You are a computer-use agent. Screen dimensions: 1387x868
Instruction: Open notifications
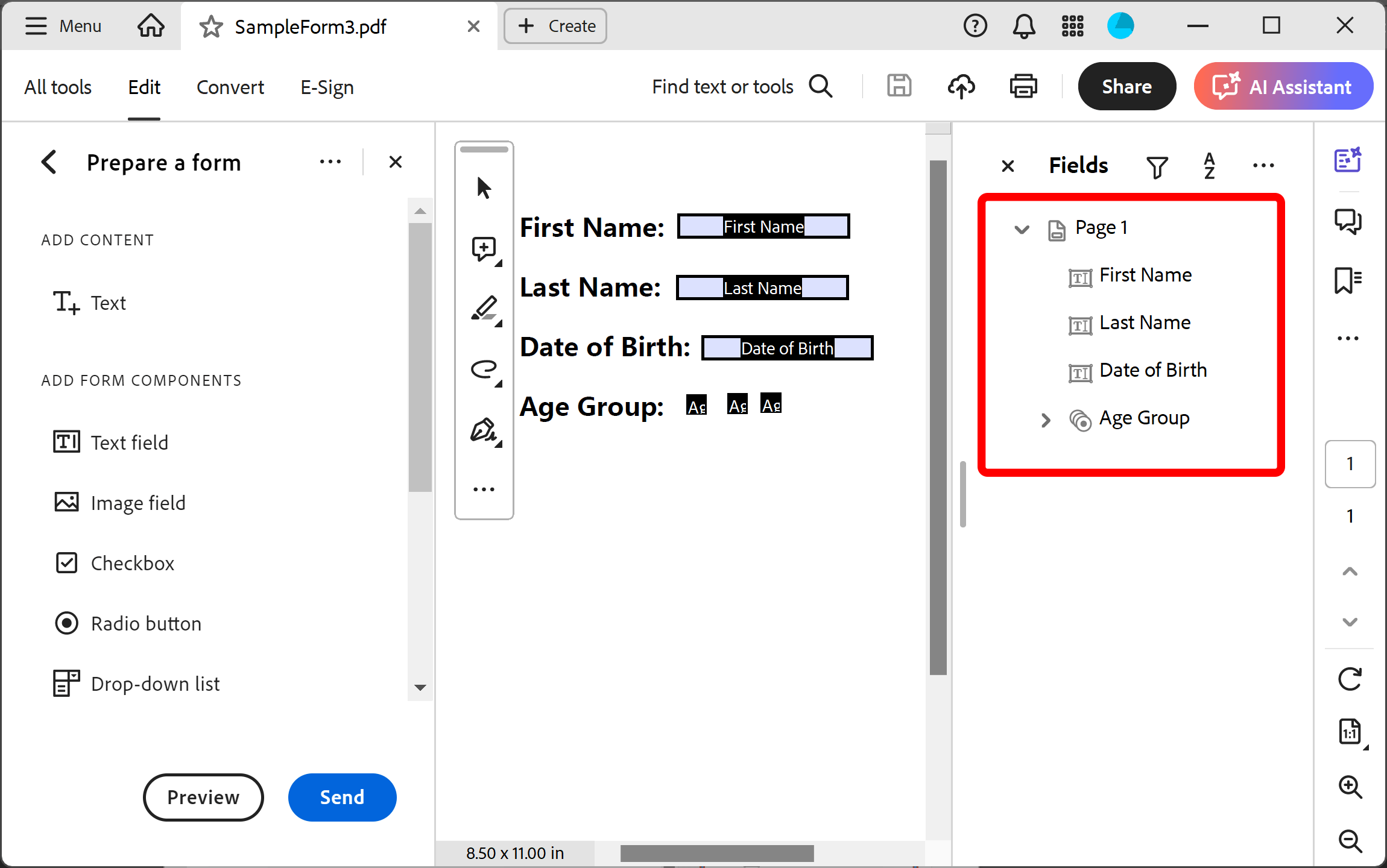(1023, 25)
